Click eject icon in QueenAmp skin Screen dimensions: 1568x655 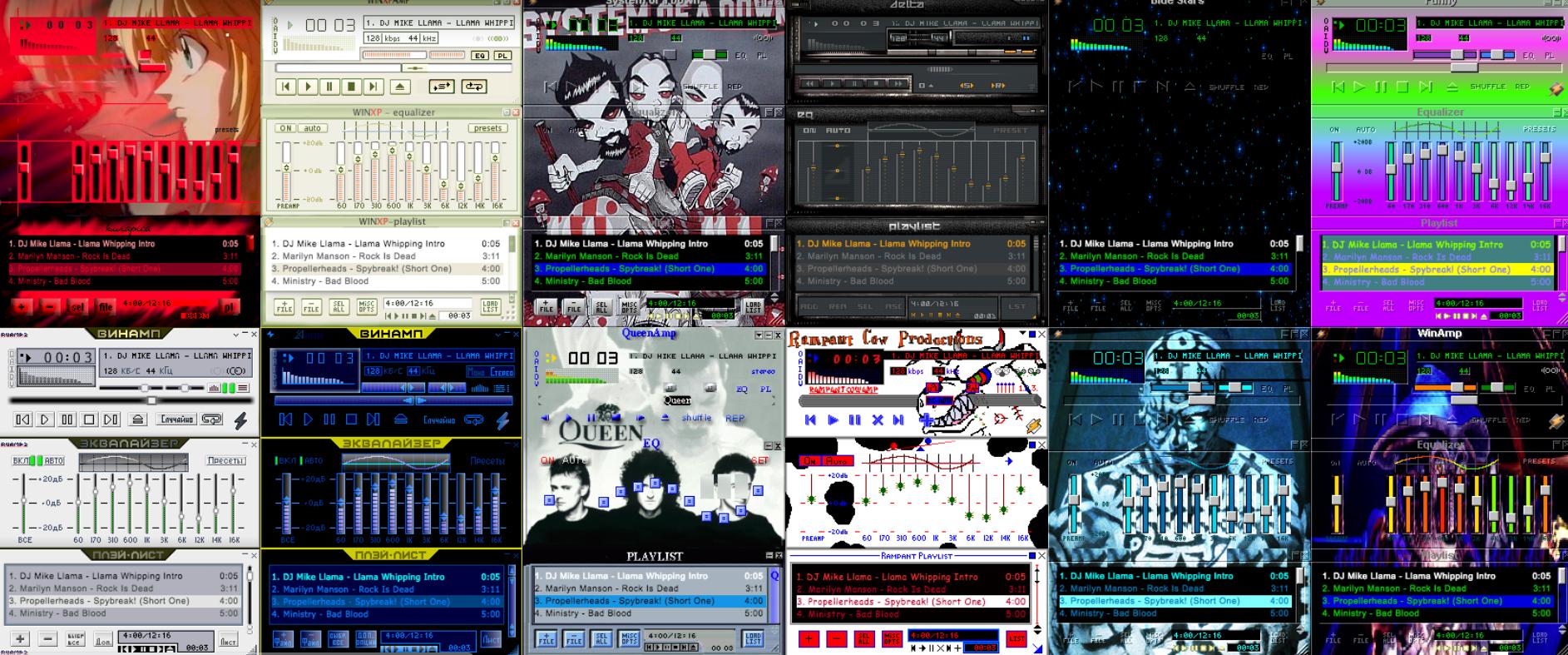[665, 418]
